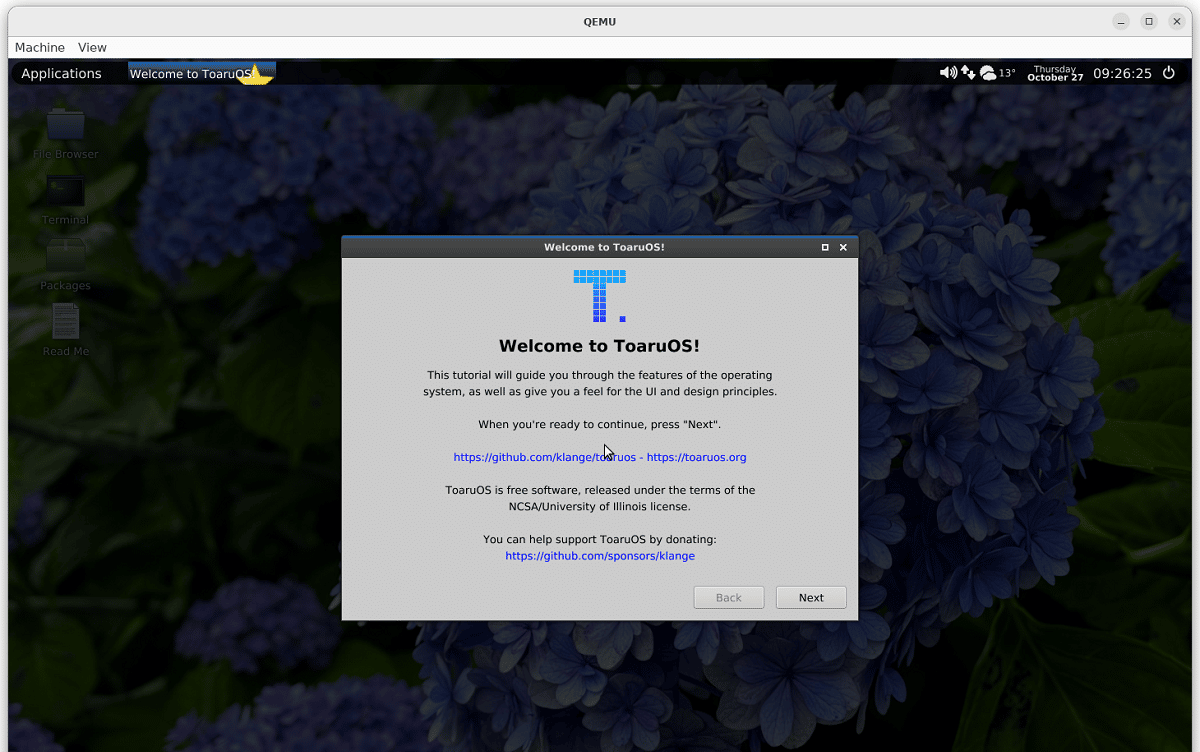1200x752 pixels.
Task: Open the File Browser desktop icon
Action: point(66,132)
